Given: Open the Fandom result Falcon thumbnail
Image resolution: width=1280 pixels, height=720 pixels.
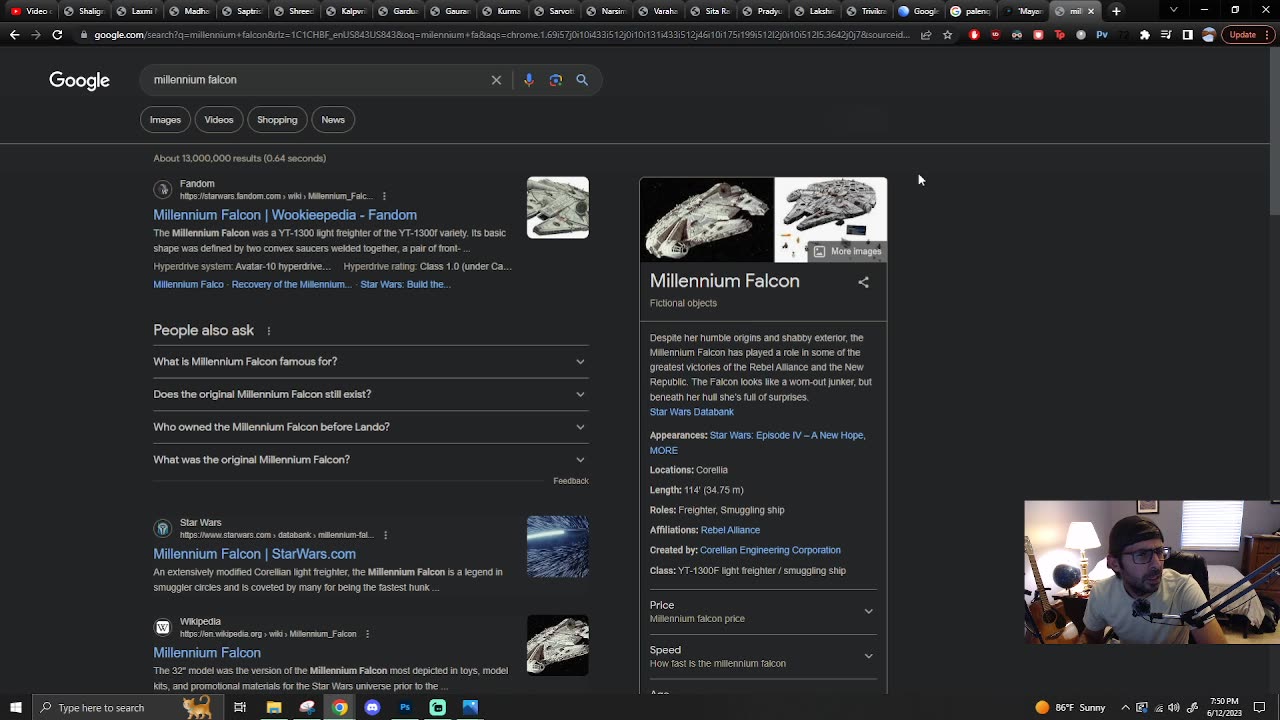Looking at the screenshot, I should coord(558,208).
